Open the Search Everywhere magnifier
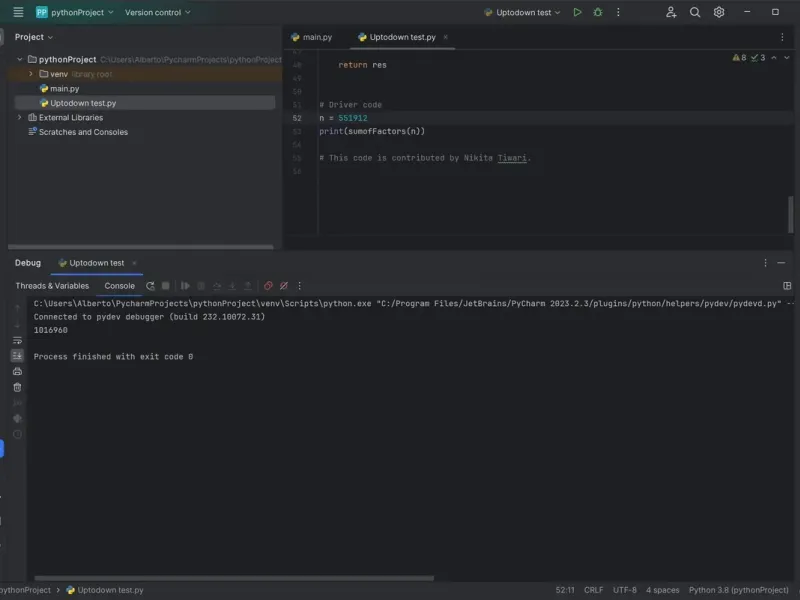This screenshot has height=600, width=800. pos(695,12)
